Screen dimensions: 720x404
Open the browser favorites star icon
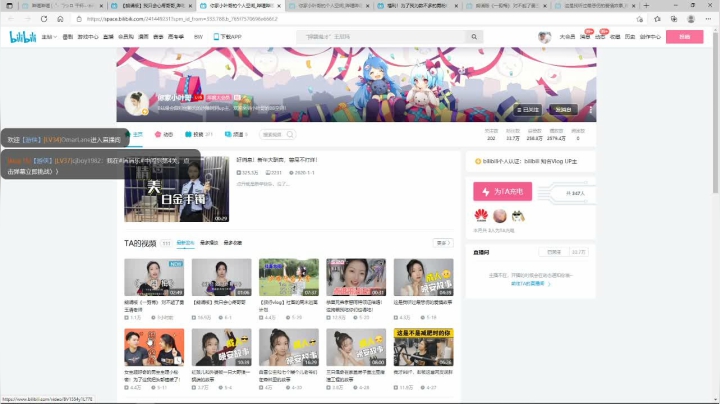(x=657, y=19)
